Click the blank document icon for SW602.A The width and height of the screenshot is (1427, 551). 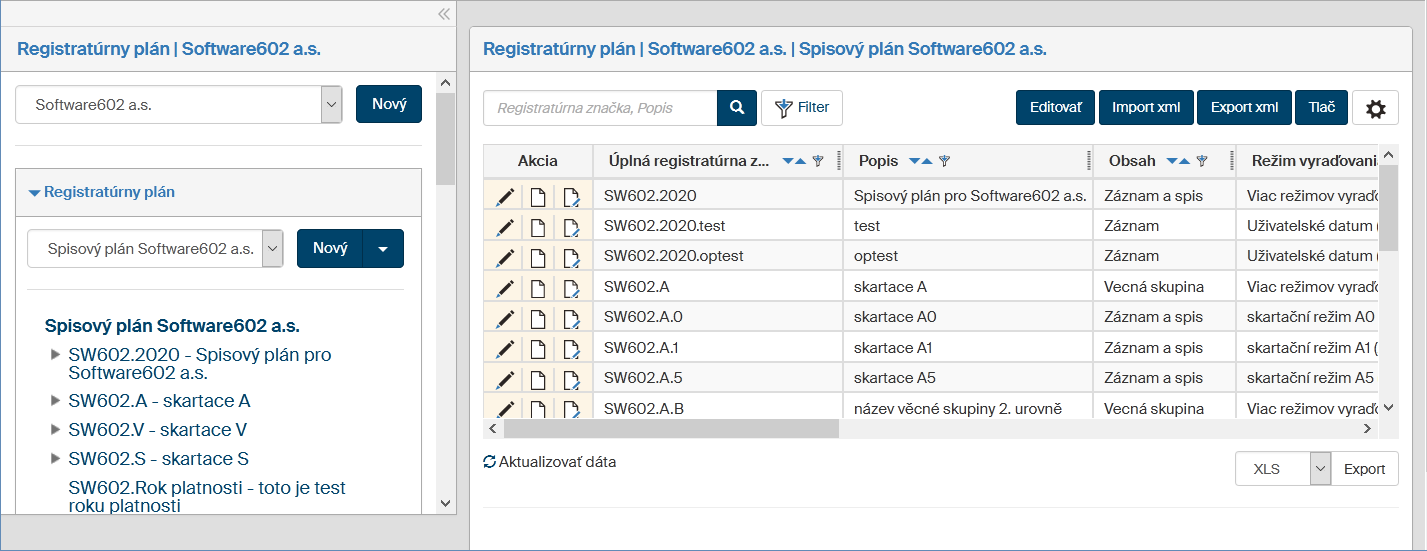(x=538, y=288)
